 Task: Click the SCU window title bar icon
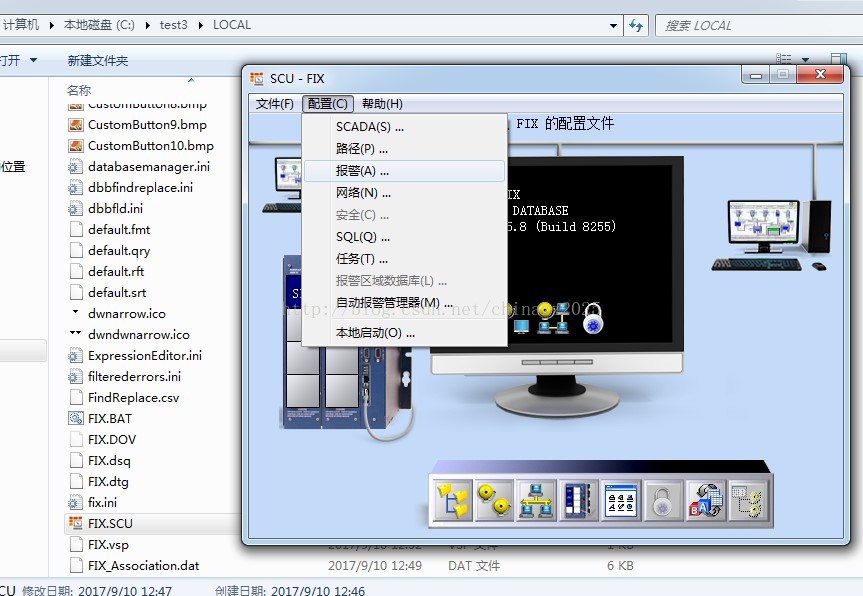pyautogui.click(x=256, y=78)
